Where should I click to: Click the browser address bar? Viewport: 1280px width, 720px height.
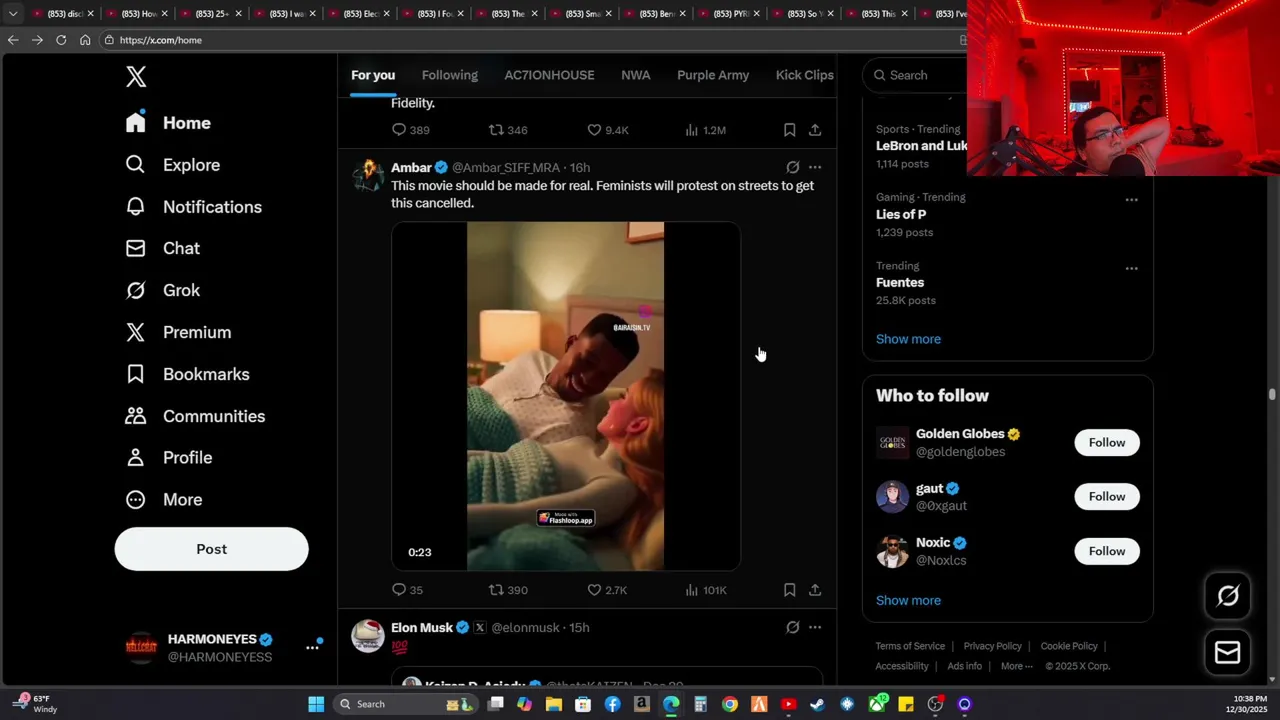click(530, 40)
